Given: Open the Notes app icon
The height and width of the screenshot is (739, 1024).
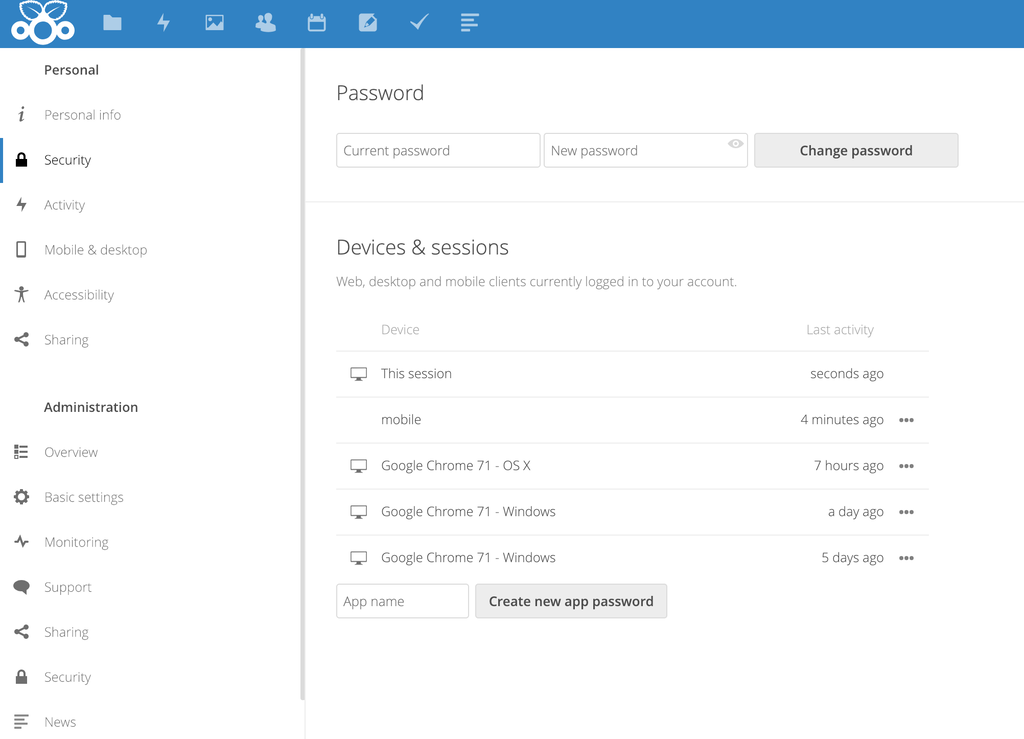Looking at the screenshot, I should pyautogui.click(x=367, y=22).
